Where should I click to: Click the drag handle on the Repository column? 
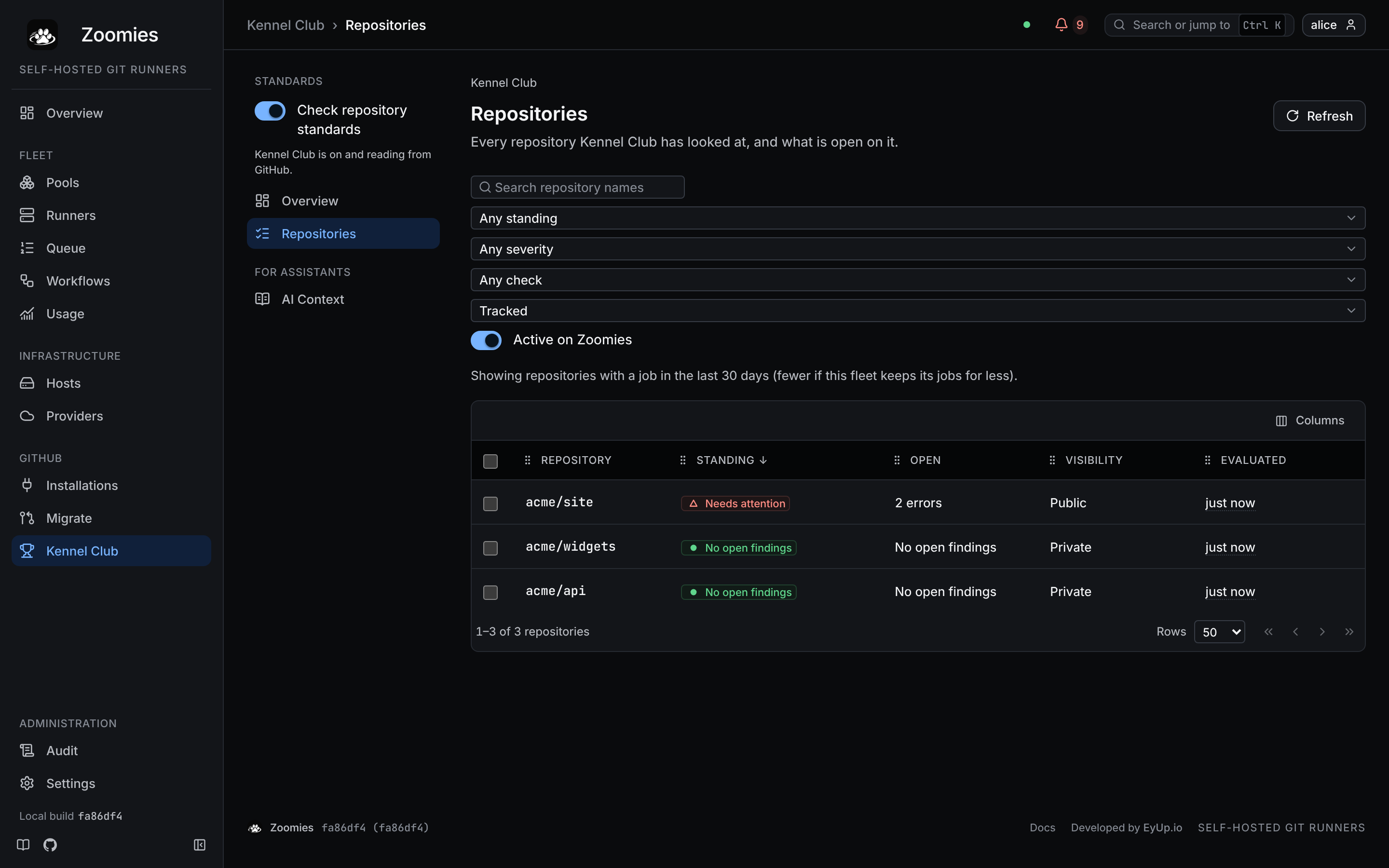coord(528,460)
